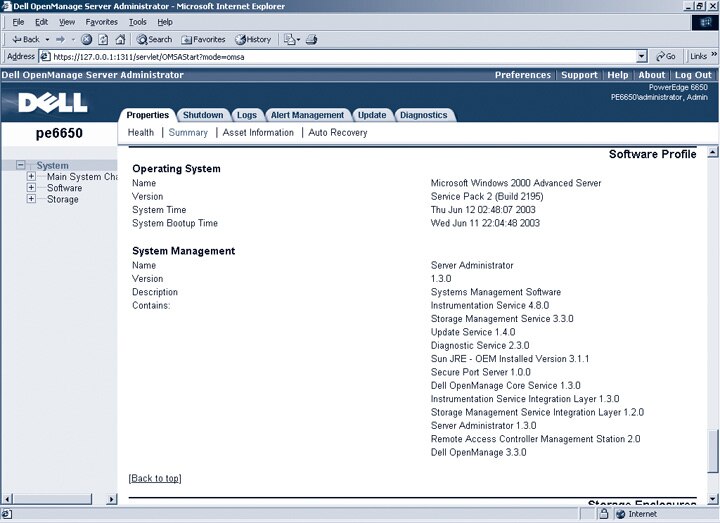
Task: Click the tree pane horizontal scrollbar thumb
Action: (52, 499)
